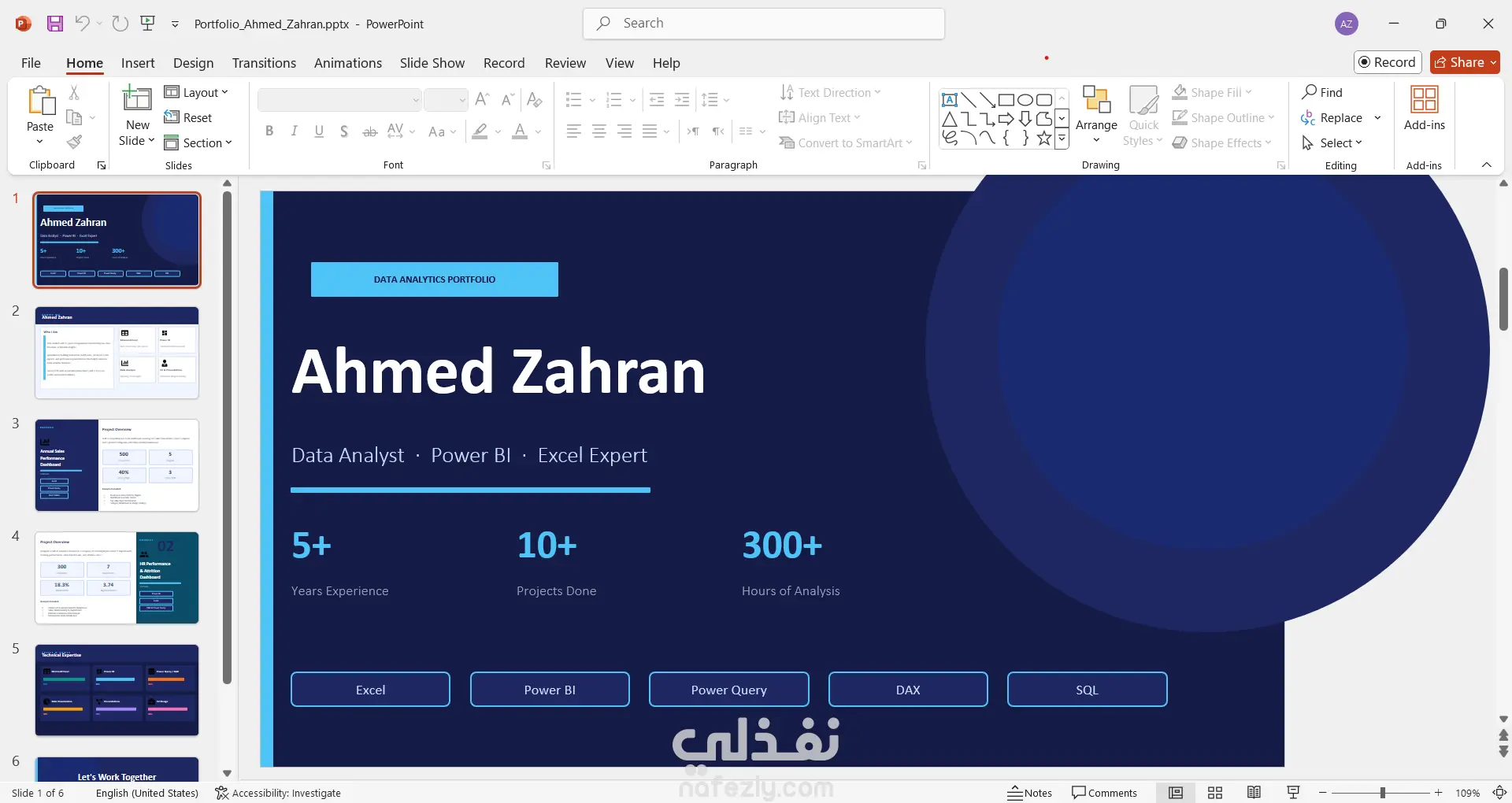Open Text Direction dropdown
This screenshot has width=1512, height=803.
[x=830, y=92]
